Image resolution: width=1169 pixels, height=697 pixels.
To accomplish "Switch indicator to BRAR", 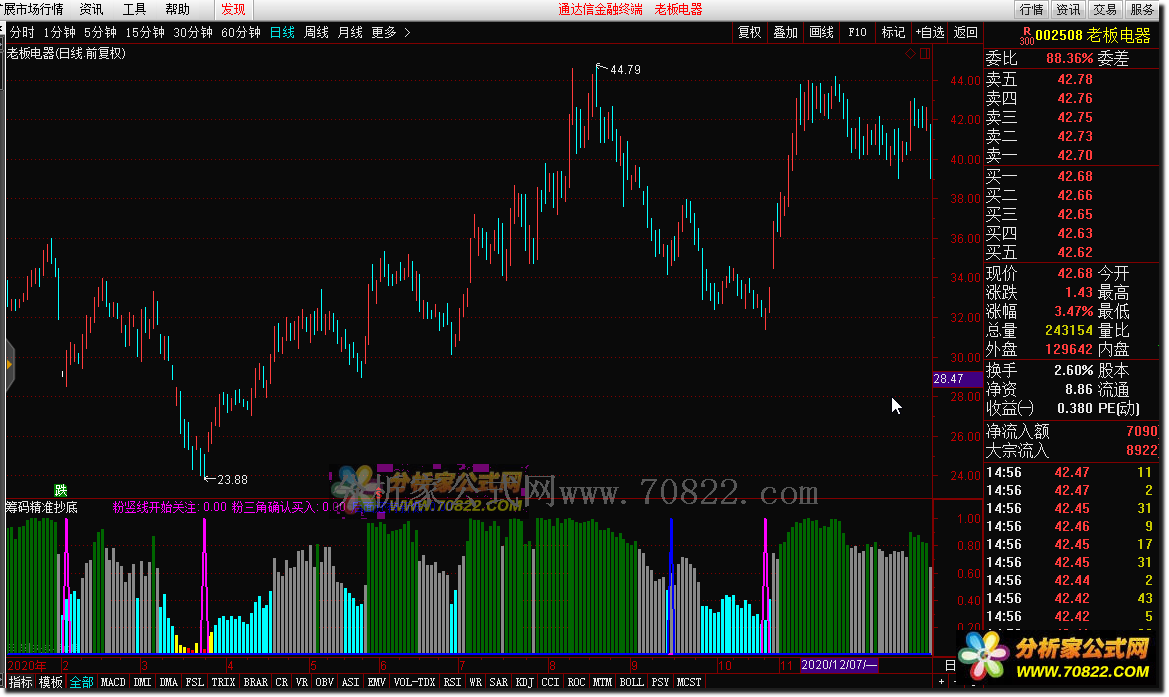I will [x=255, y=682].
